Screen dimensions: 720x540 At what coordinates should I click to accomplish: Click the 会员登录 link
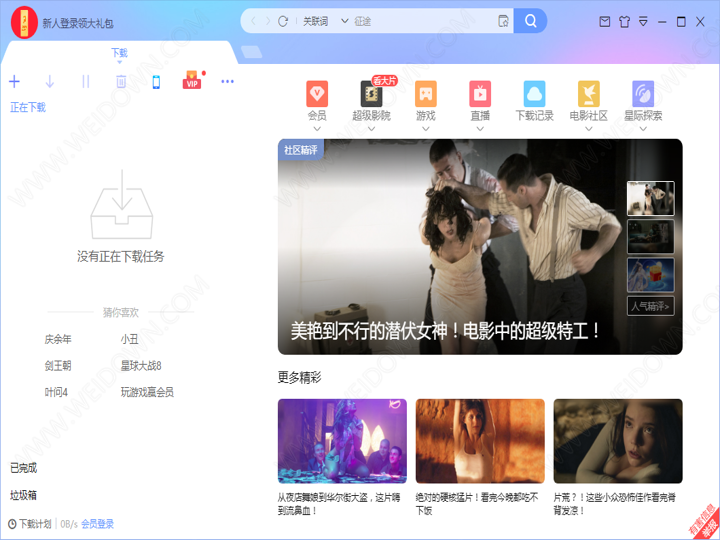coord(97,524)
